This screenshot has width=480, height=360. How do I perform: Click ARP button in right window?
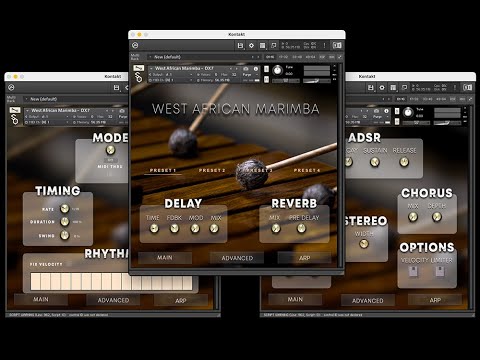435,300
